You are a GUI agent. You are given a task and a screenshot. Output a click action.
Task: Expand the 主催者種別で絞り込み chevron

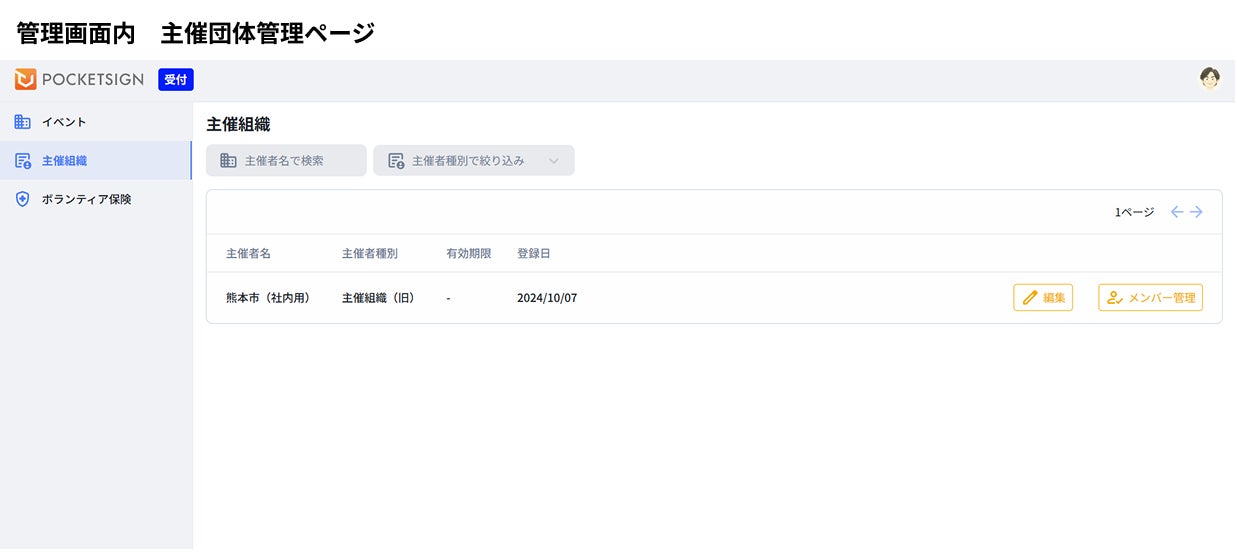[x=553, y=161]
